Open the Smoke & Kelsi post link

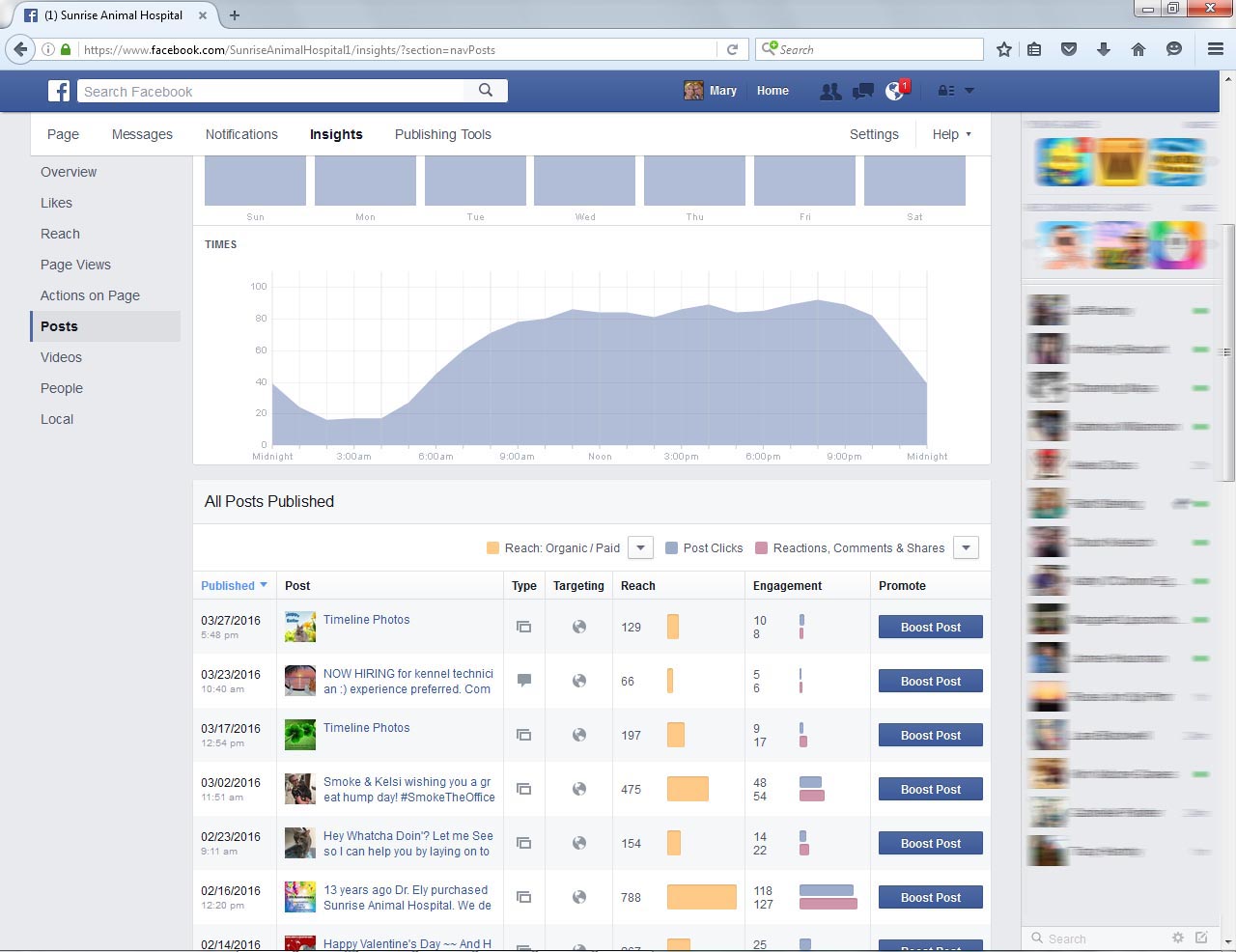(408, 790)
